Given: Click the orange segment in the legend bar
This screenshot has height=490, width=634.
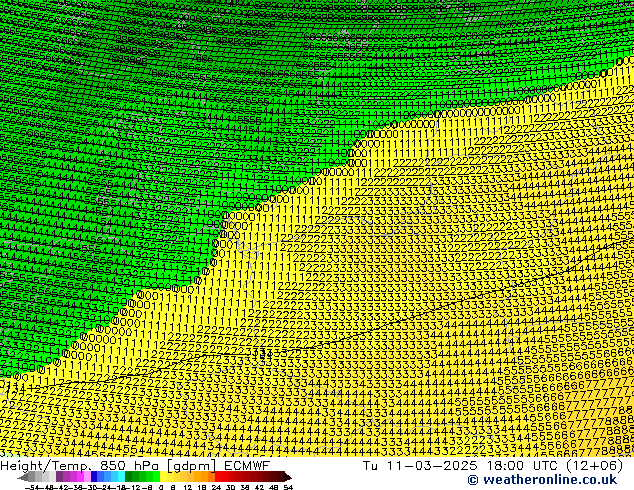Looking at the screenshot, I should 207,477.
